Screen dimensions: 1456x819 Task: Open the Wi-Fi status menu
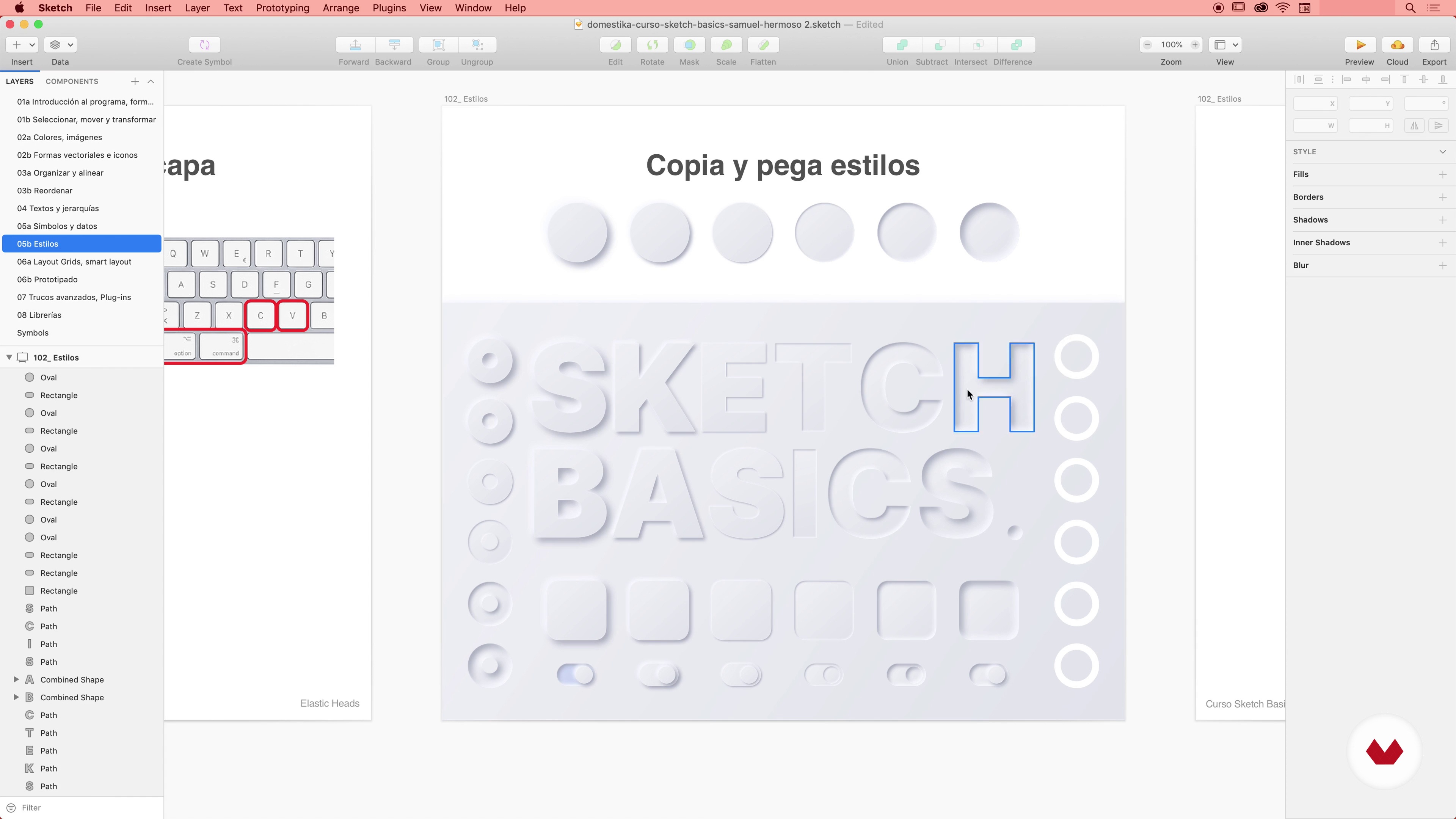(1283, 8)
